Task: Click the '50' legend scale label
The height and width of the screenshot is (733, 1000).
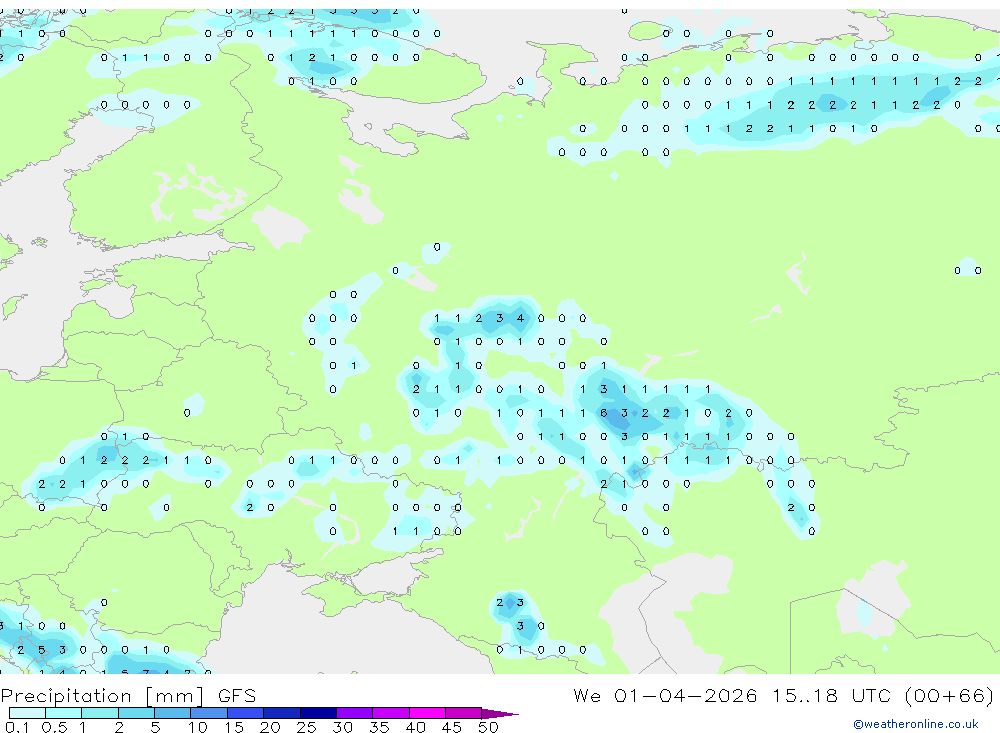Action: click(x=488, y=727)
